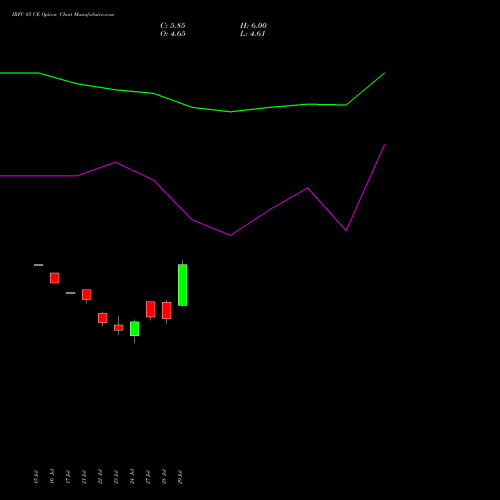Click the '15 Jul' date axis label
Image resolution: width=500 pixels, height=500 pixels.
point(36,477)
